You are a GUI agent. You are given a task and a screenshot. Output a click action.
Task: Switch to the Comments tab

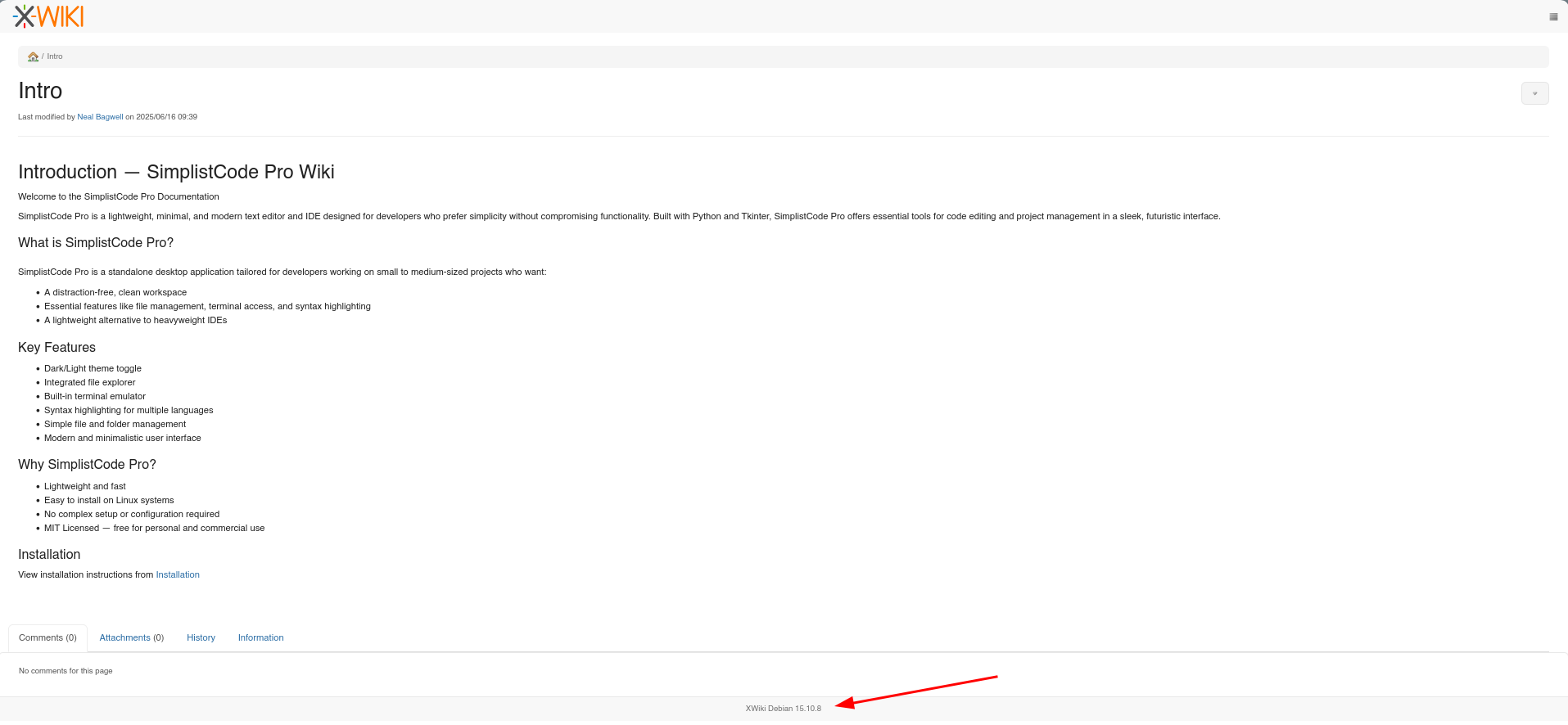pyautogui.click(x=47, y=637)
